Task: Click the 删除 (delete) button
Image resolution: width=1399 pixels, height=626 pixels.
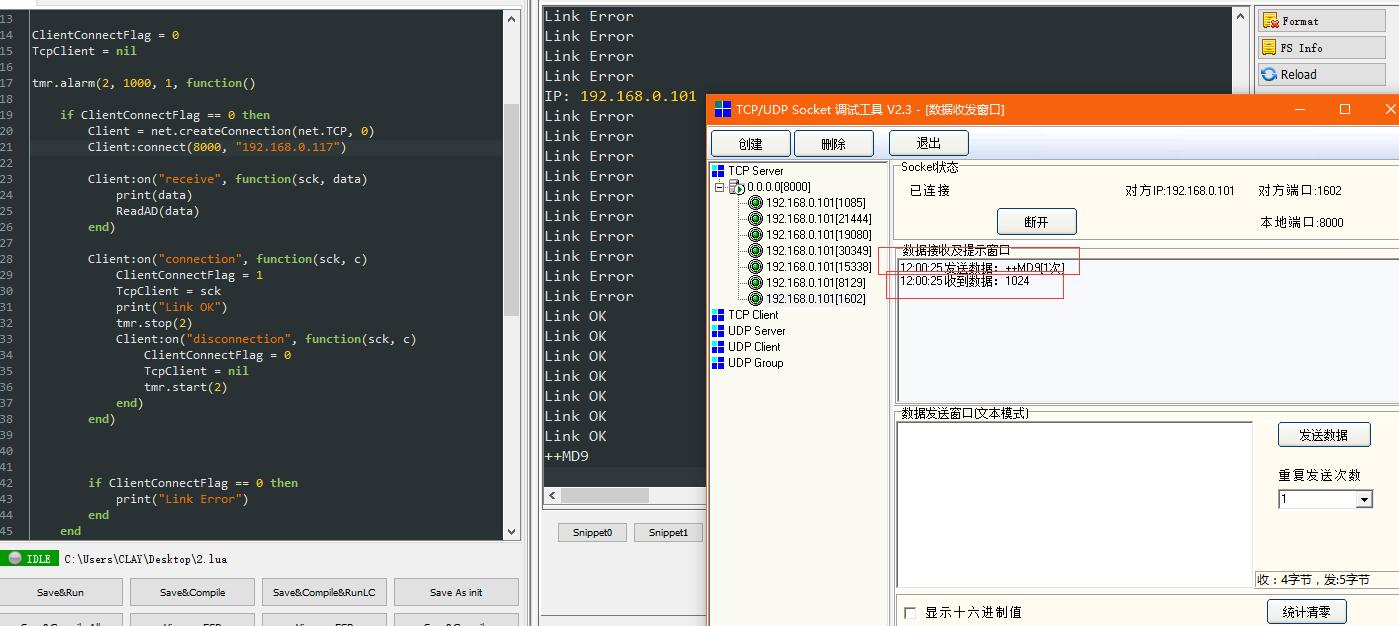Action: 833,144
